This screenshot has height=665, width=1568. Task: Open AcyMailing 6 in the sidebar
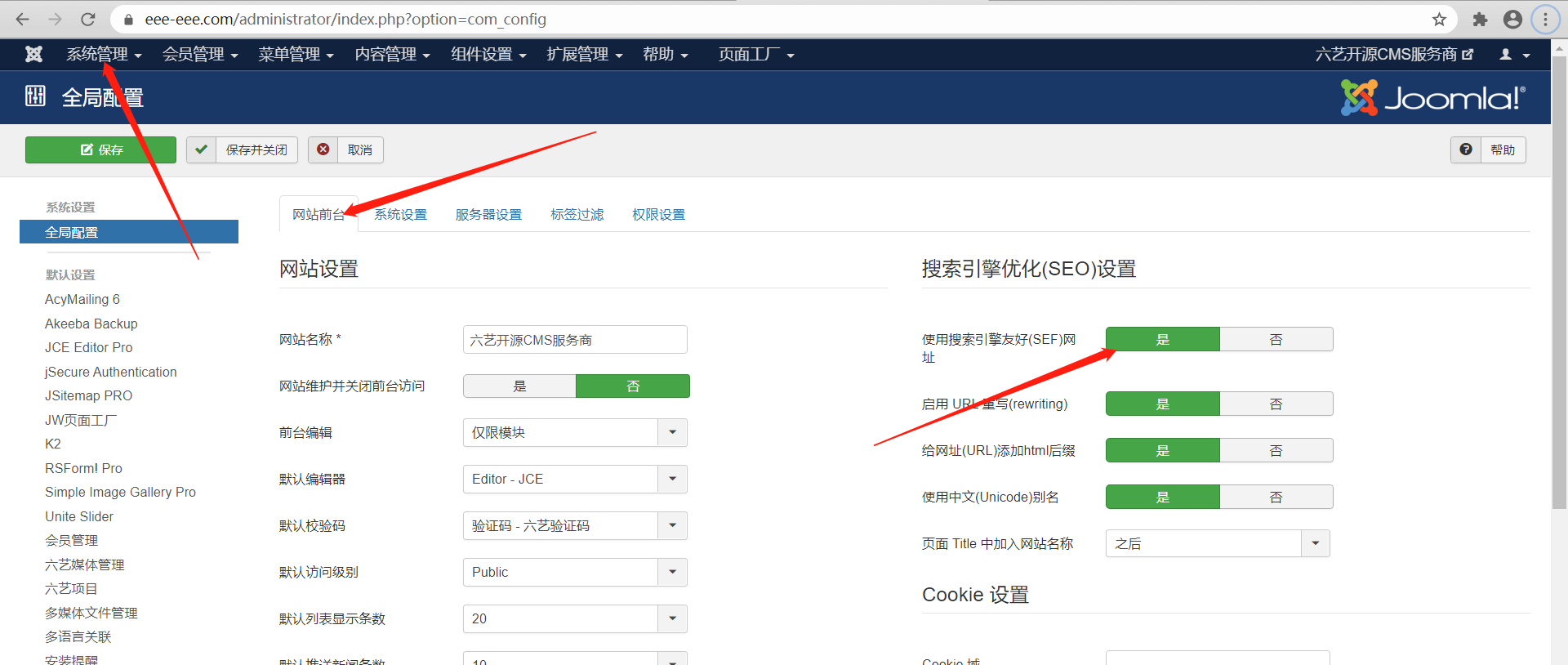coord(82,299)
